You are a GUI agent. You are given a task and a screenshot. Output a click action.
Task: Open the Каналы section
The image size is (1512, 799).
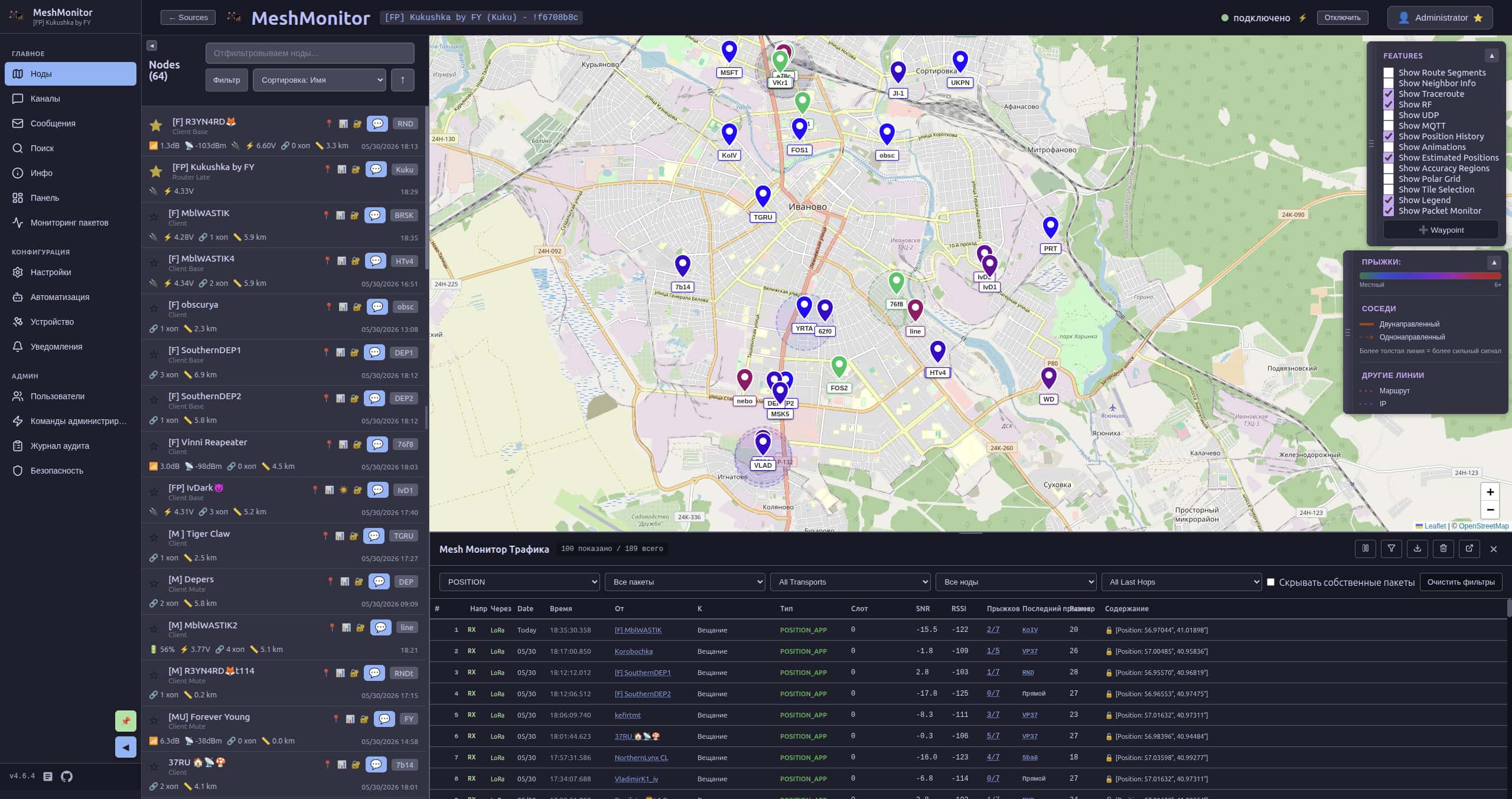click(x=70, y=99)
